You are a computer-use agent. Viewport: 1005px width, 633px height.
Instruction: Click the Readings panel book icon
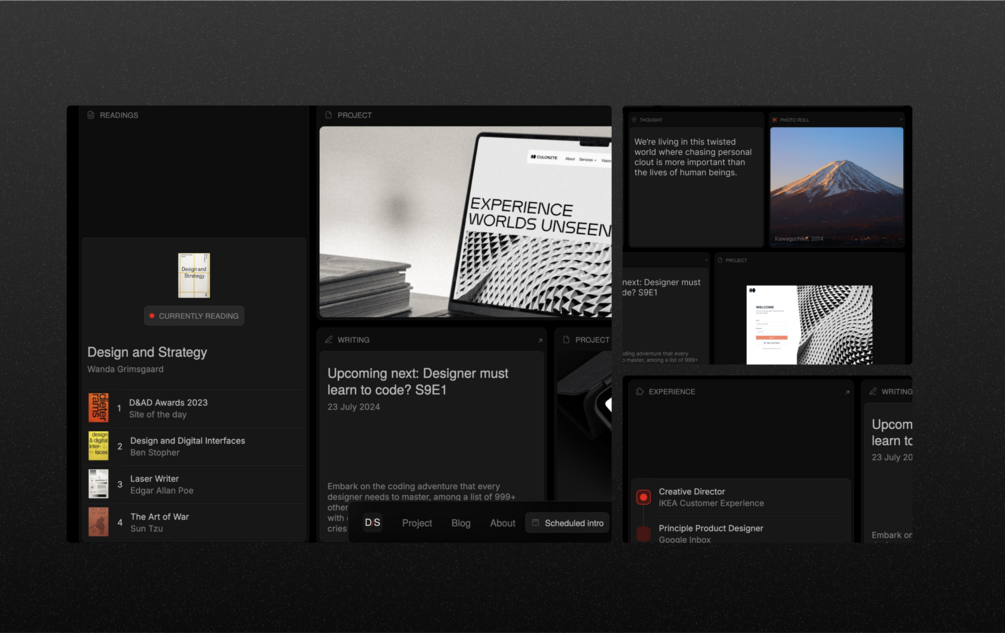(x=91, y=115)
